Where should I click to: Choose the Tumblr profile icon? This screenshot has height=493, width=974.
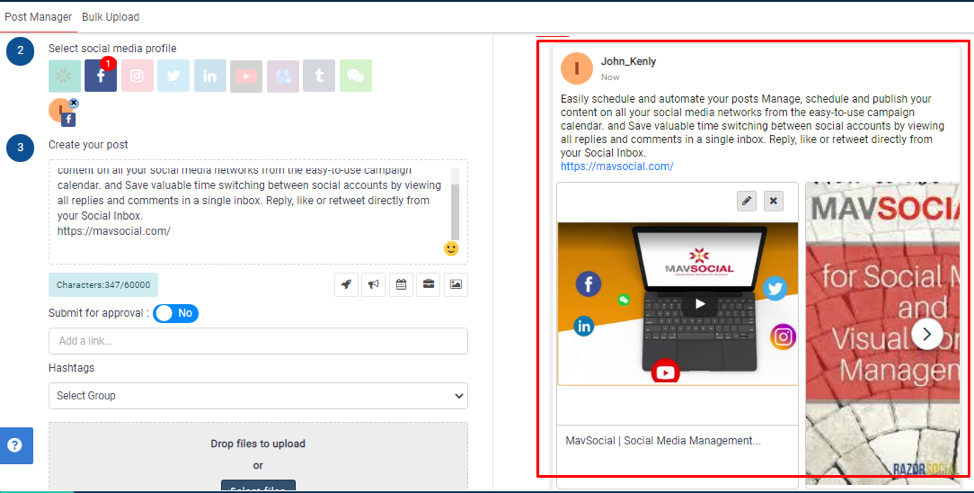319,76
